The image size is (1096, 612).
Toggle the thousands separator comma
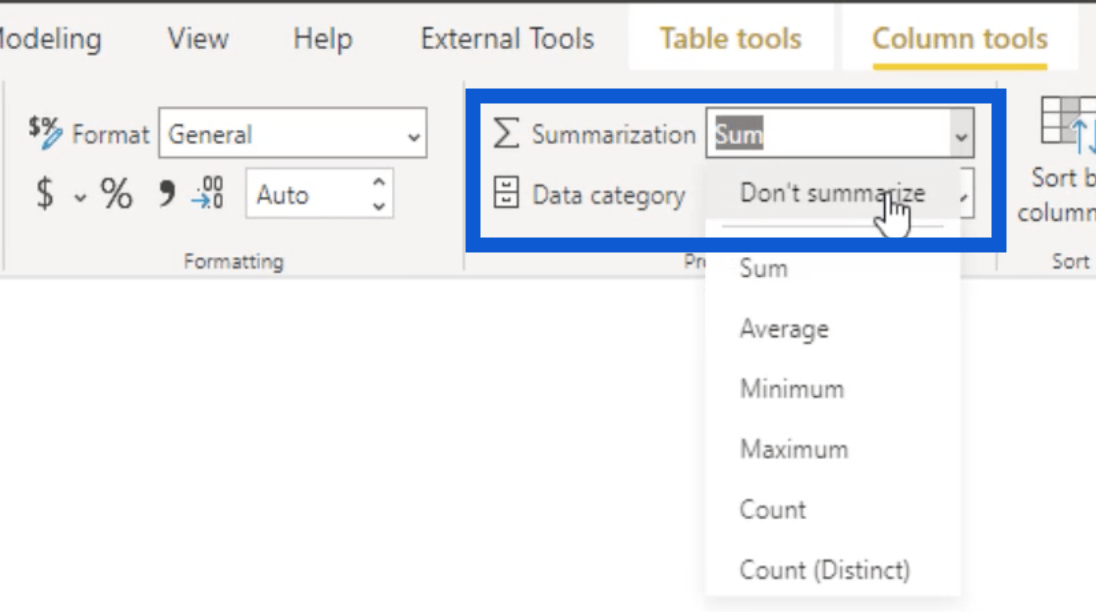click(167, 194)
